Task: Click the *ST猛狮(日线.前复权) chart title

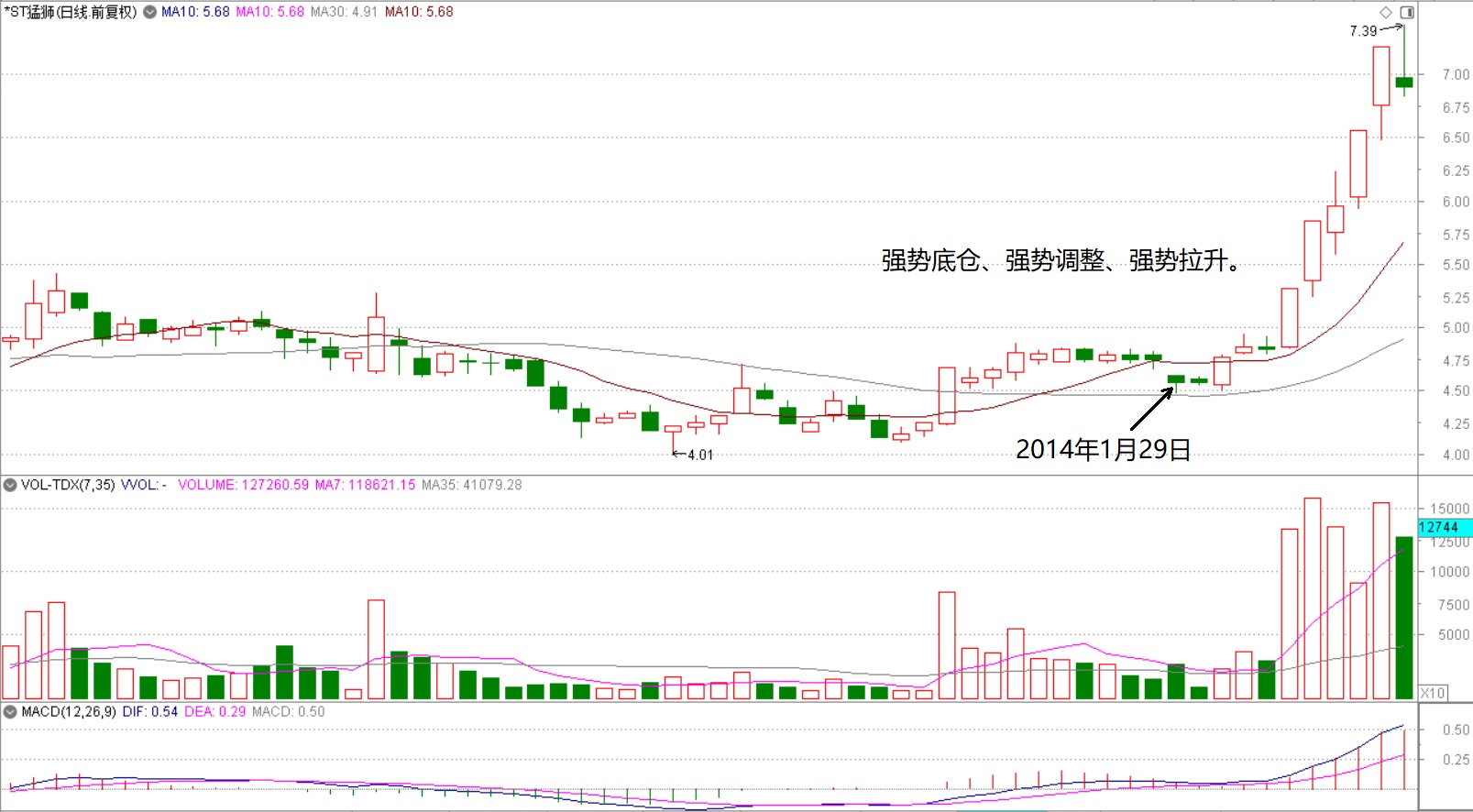Action: click(x=70, y=12)
